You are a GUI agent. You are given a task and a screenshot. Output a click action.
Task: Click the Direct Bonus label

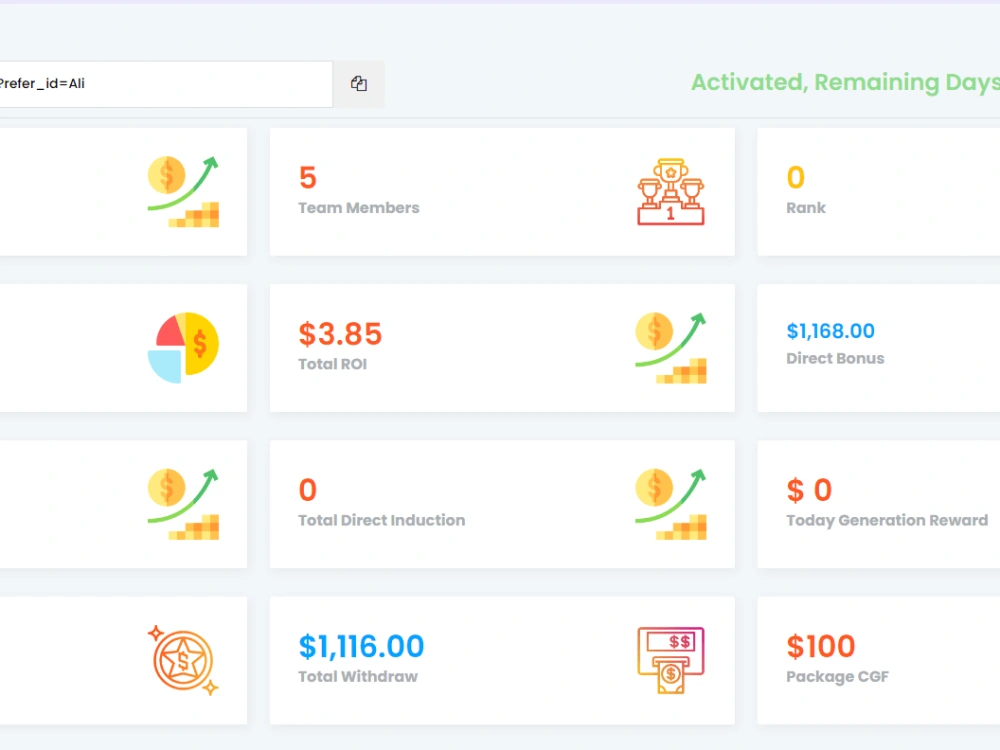[835, 358]
